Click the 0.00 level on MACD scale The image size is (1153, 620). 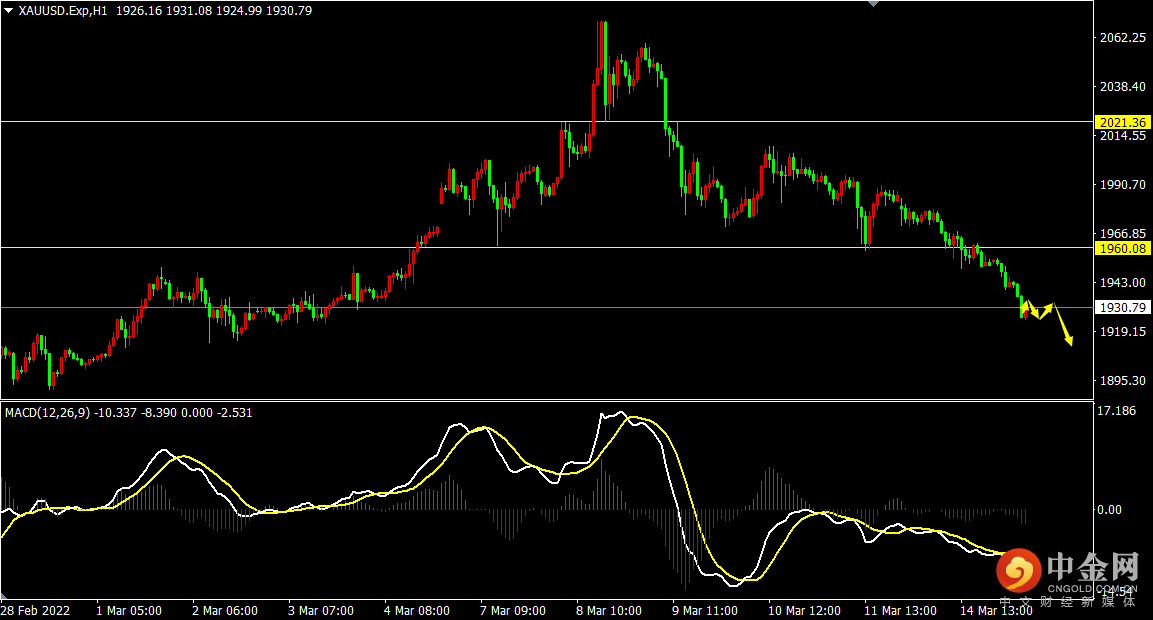point(1109,509)
